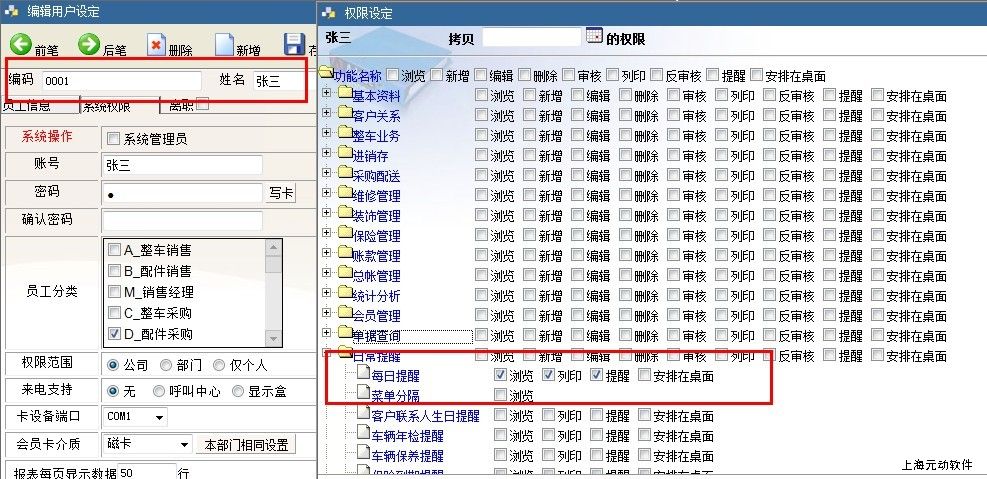The image size is (987, 479).
Task: Click the employee category list scrollbar
Action: [273, 290]
